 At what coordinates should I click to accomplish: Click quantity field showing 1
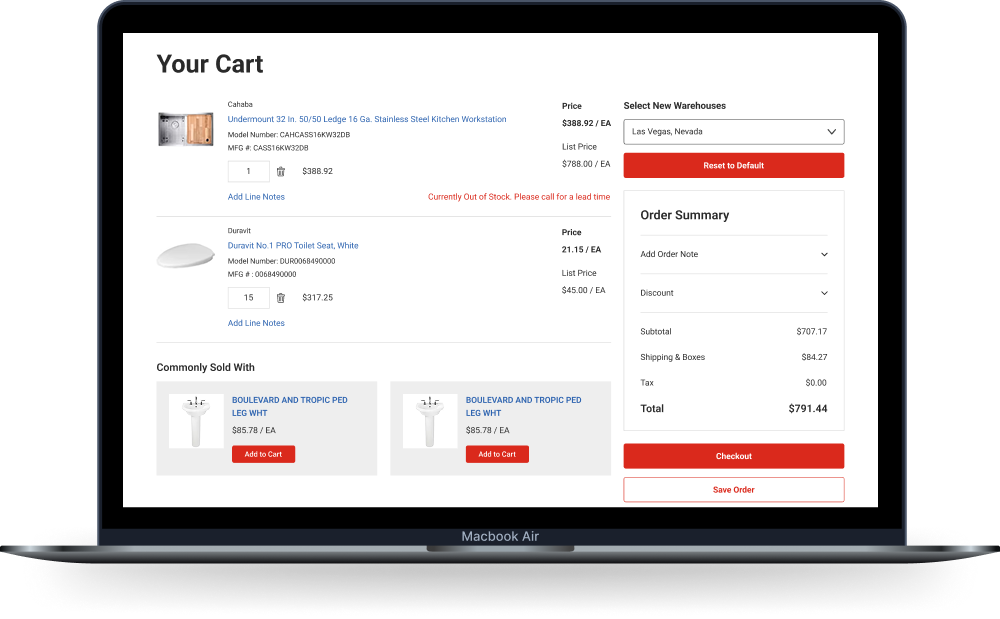click(x=248, y=172)
